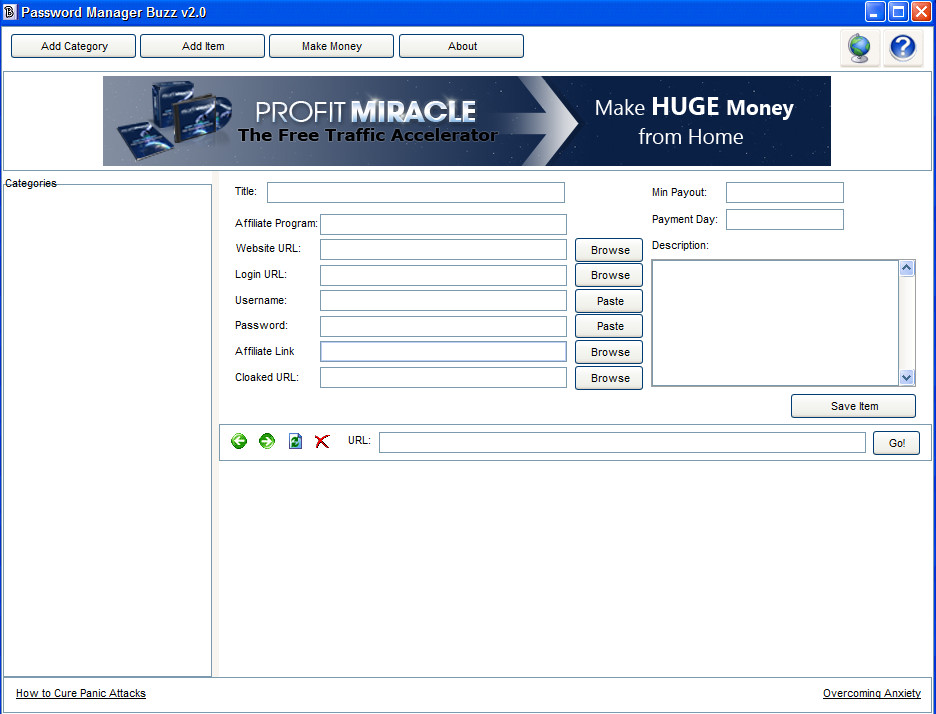Screen dimensions: 936x714
Task: Go back with the green left arrow
Action: coord(239,441)
